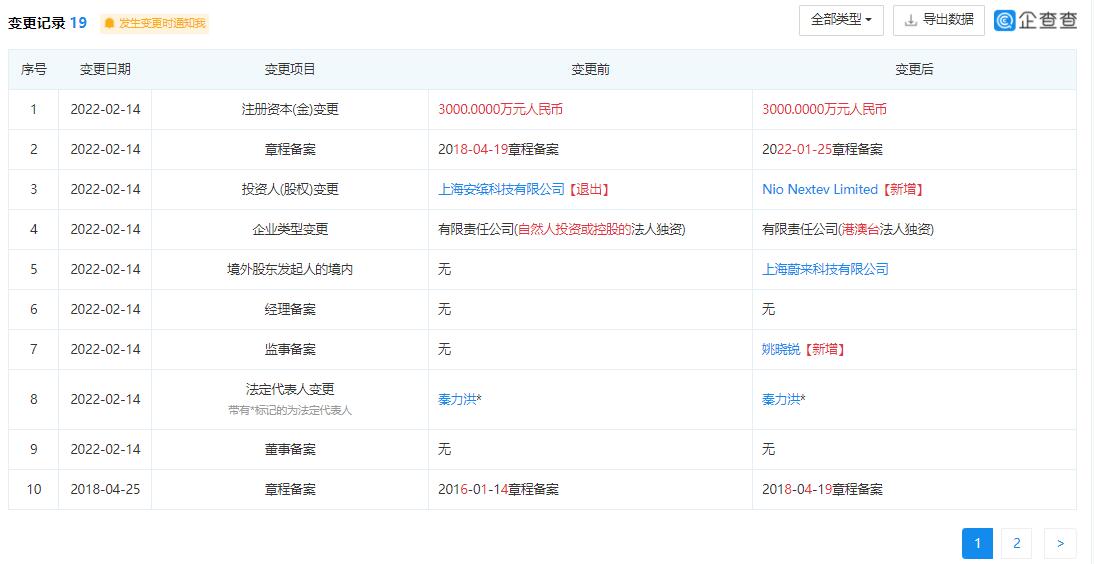The height and width of the screenshot is (564, 1094).
Task: Go to page 2
Action: (x=1017, y=543)
